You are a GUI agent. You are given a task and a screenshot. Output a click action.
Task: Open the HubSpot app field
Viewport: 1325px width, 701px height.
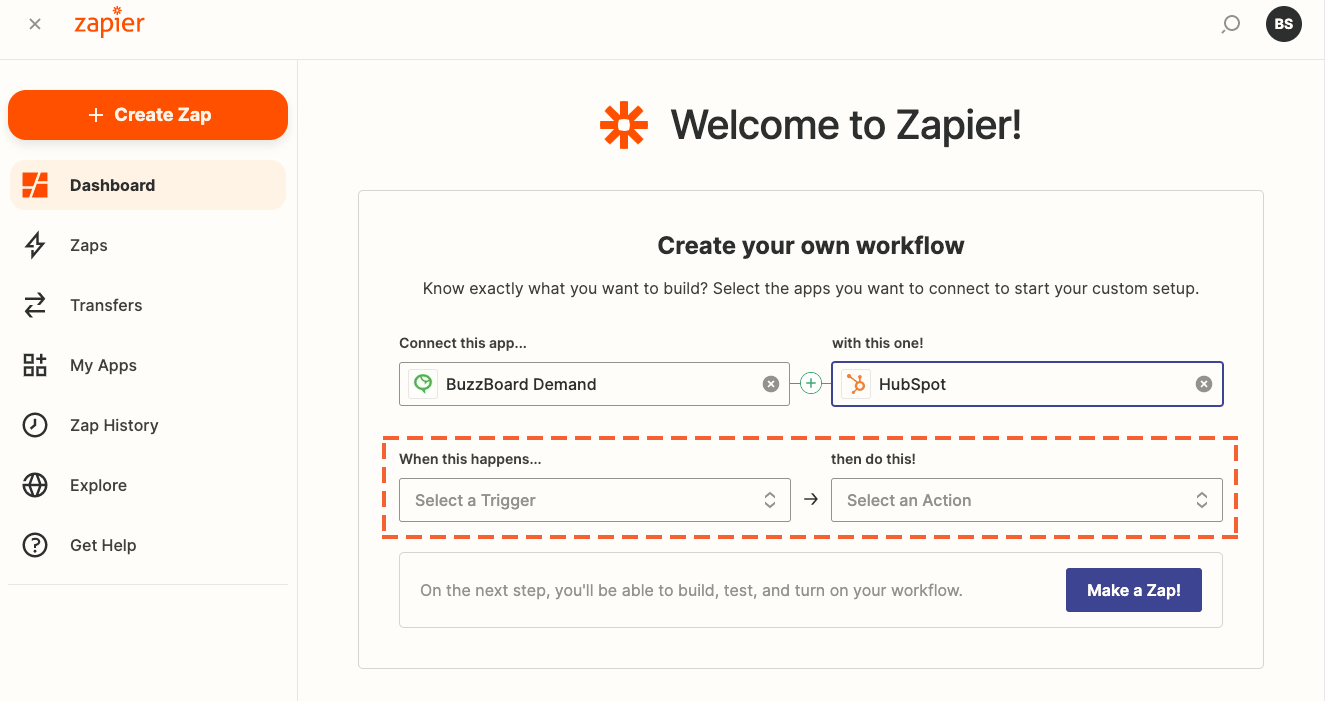1027,384
